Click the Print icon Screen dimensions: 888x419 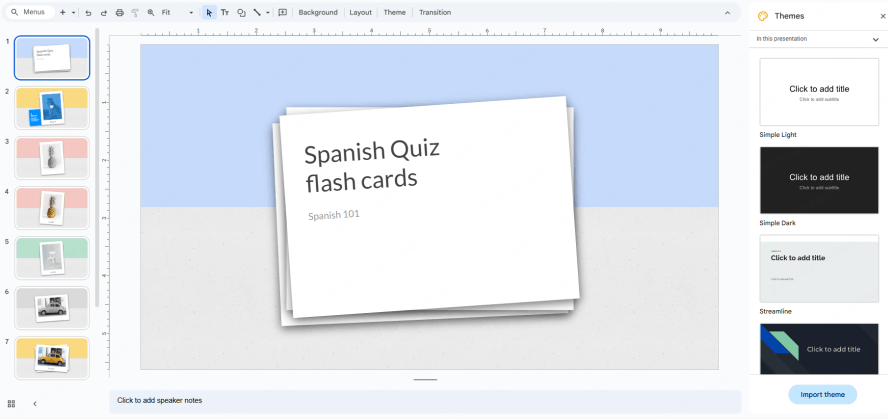tap(119, 12)
